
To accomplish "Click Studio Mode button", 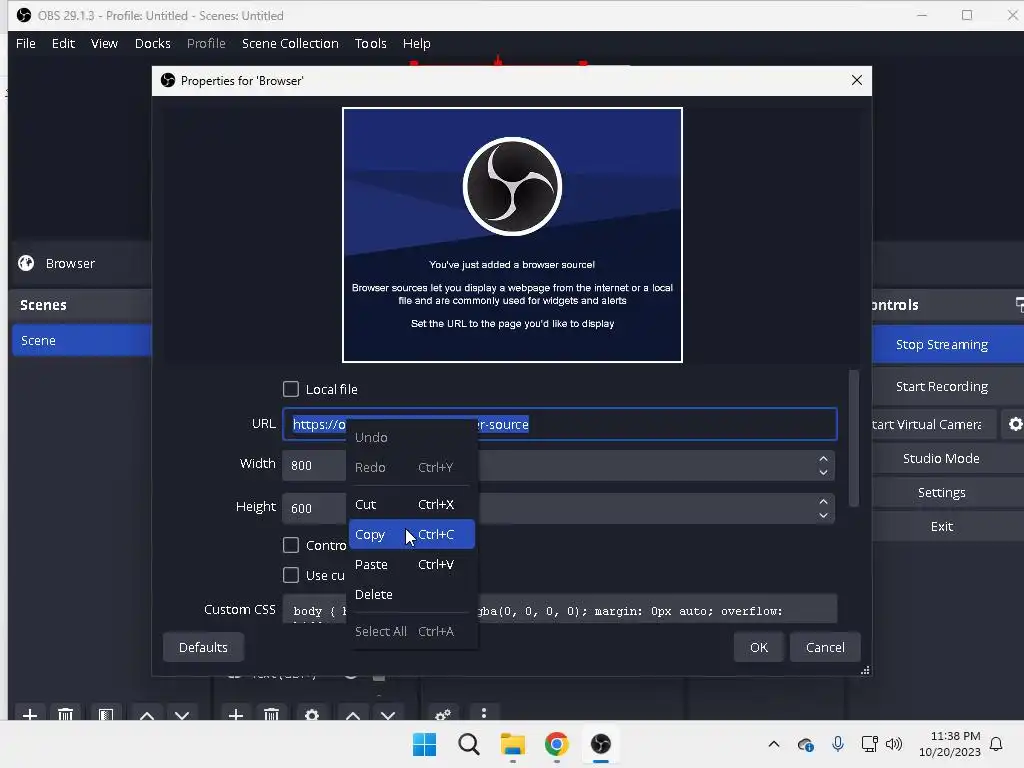I will pos(948,458).
